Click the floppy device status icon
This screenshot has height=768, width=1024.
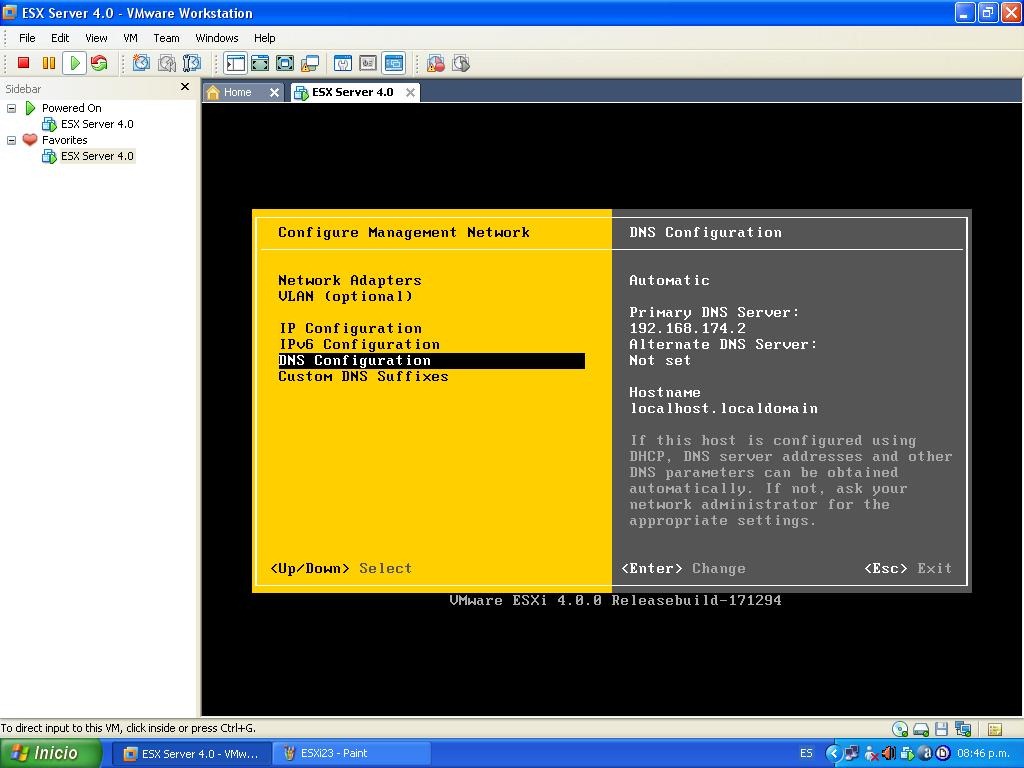point(941,729)
